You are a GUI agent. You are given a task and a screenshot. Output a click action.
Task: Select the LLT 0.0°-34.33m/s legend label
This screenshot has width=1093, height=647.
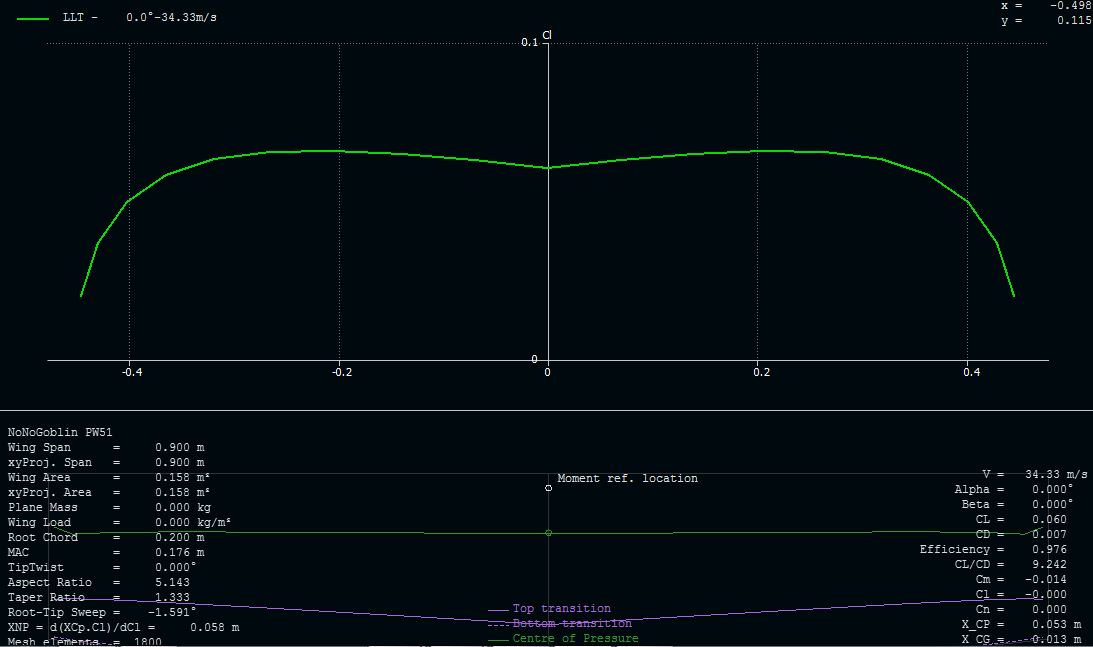139,18
